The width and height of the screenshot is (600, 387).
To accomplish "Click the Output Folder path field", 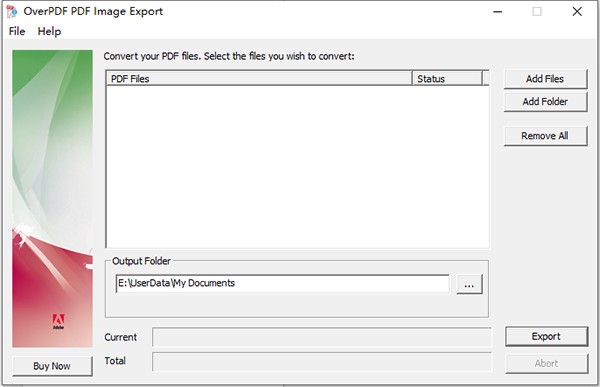I will coord(282,284).
